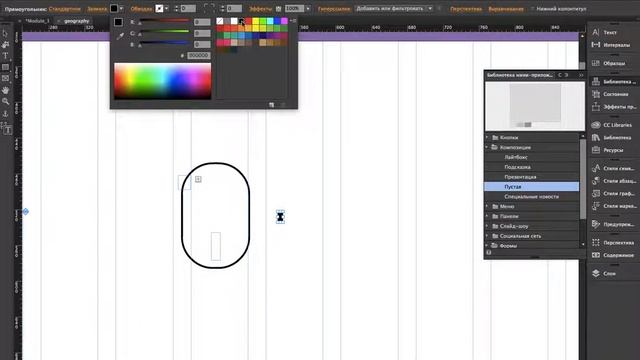Open the Заливка fill color dropdown arrow

(121, 9)
